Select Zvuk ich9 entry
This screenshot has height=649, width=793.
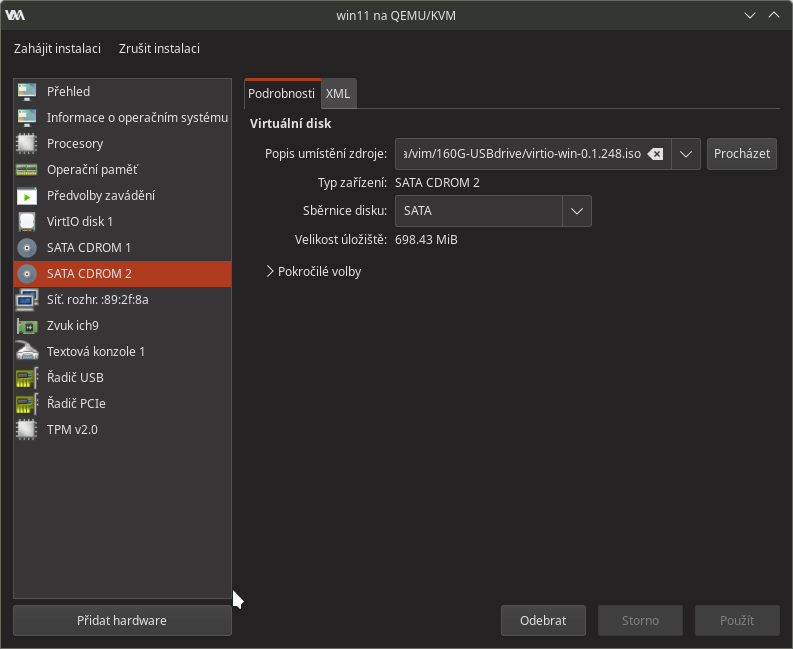pyautogui.click(x=122, y=326)
